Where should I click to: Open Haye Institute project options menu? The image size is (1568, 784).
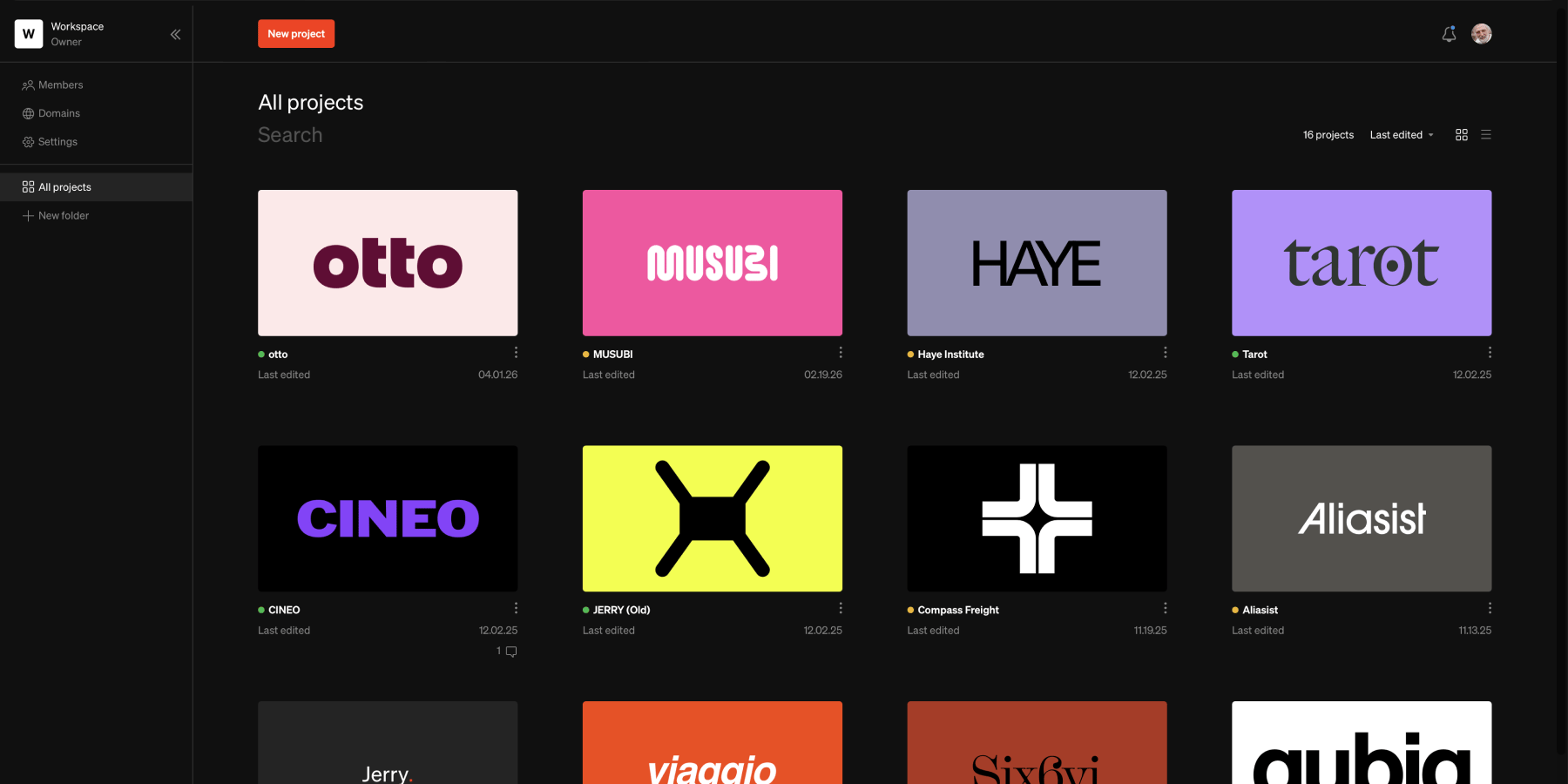click(x=1166, y=353)
